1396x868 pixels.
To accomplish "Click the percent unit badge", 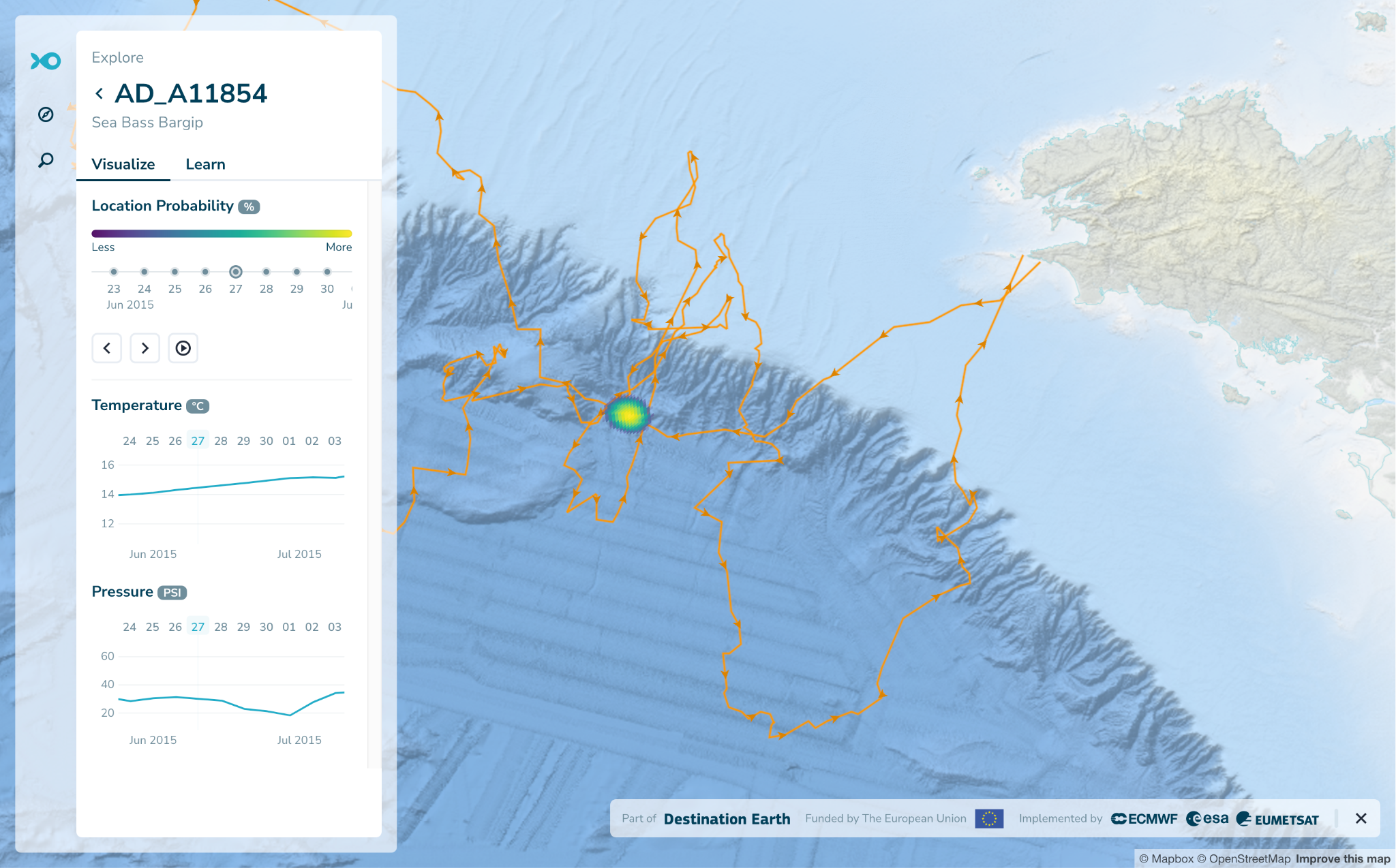I will [x=249, y=206].
